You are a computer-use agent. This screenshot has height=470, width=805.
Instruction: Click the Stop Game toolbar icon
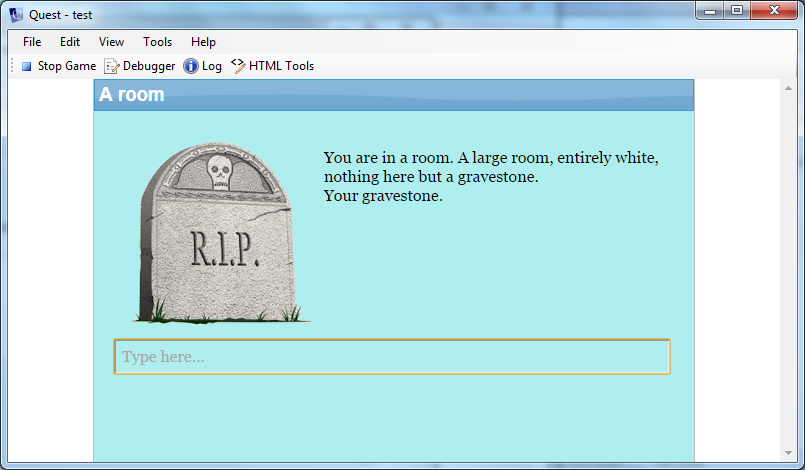27,66
